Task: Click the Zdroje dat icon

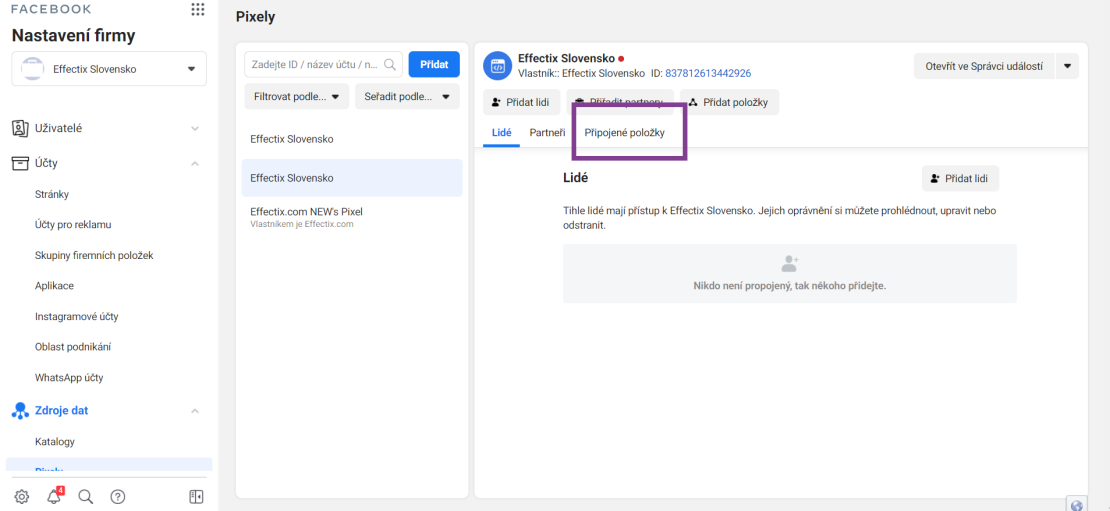Action: tap(20, 410)
